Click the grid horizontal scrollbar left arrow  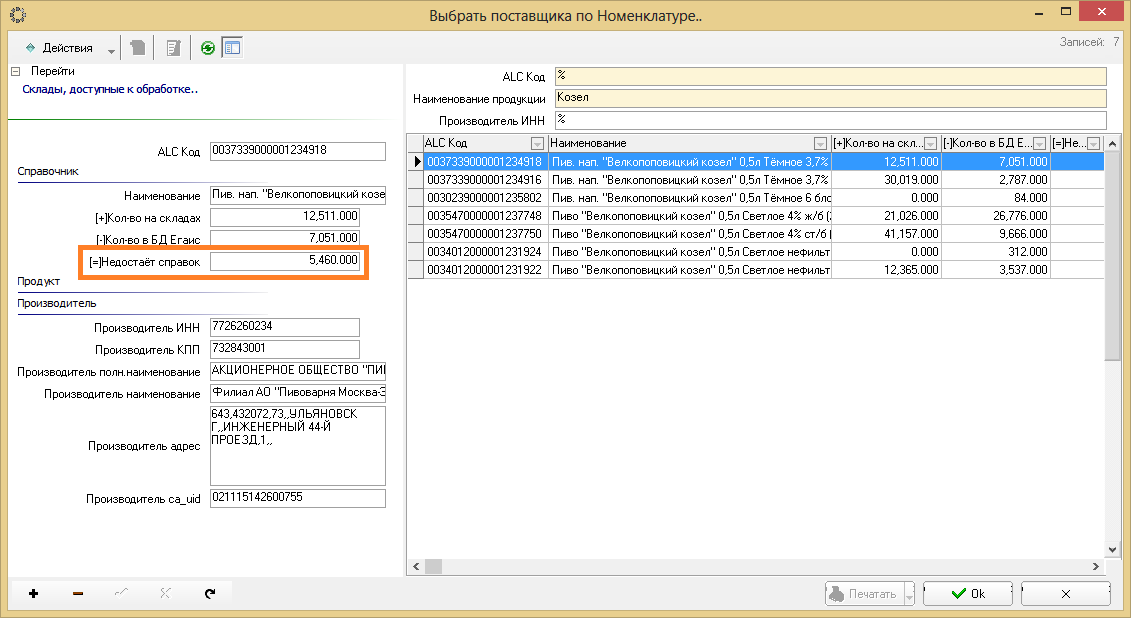415,567
